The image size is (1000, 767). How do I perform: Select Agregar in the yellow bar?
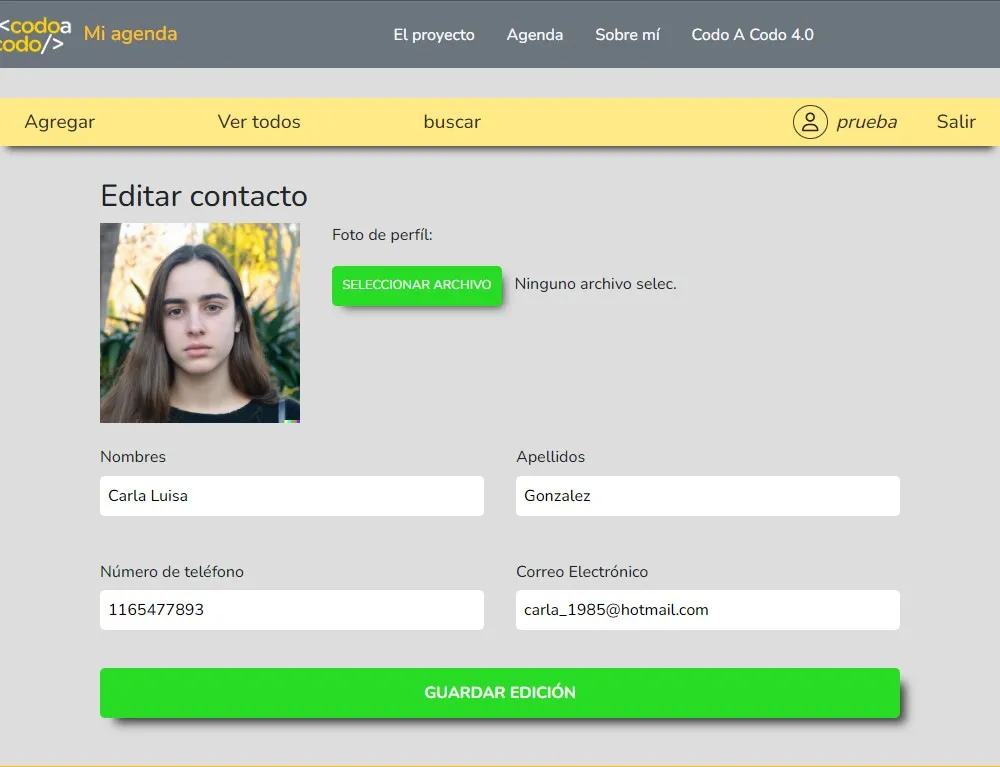pos(60,122)
